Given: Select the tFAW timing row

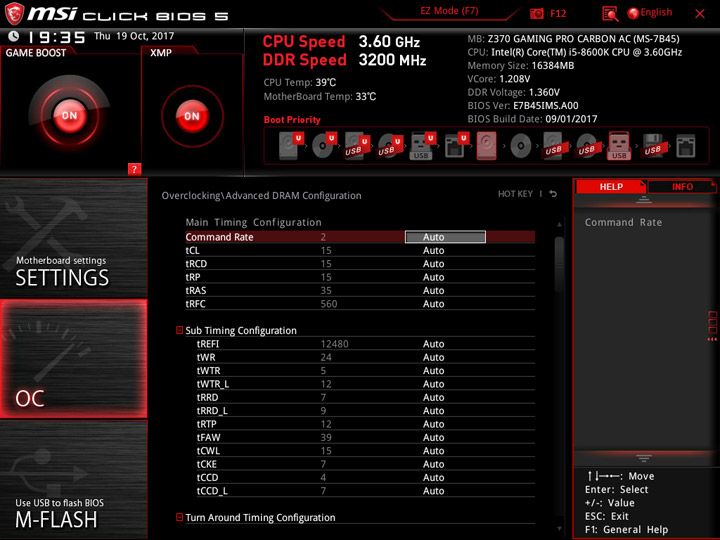Looking at the screenshot, I should [366, 437].
